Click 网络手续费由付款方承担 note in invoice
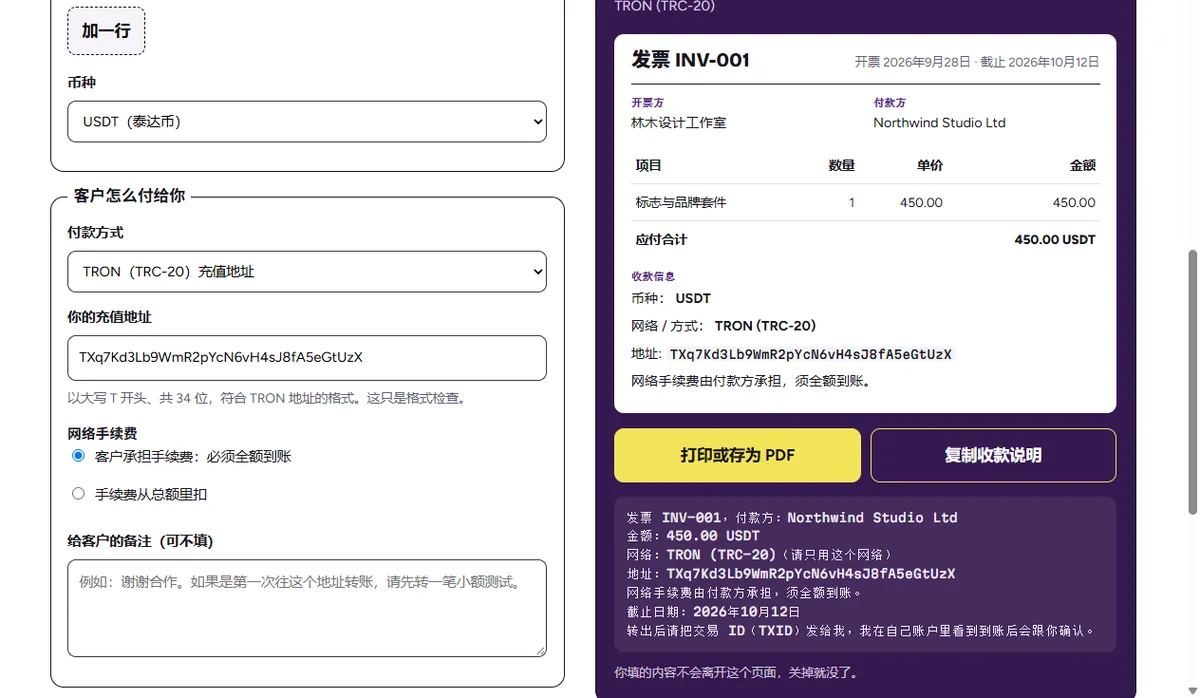Screen dimensions: 1200x698 (x=751, y=381)
